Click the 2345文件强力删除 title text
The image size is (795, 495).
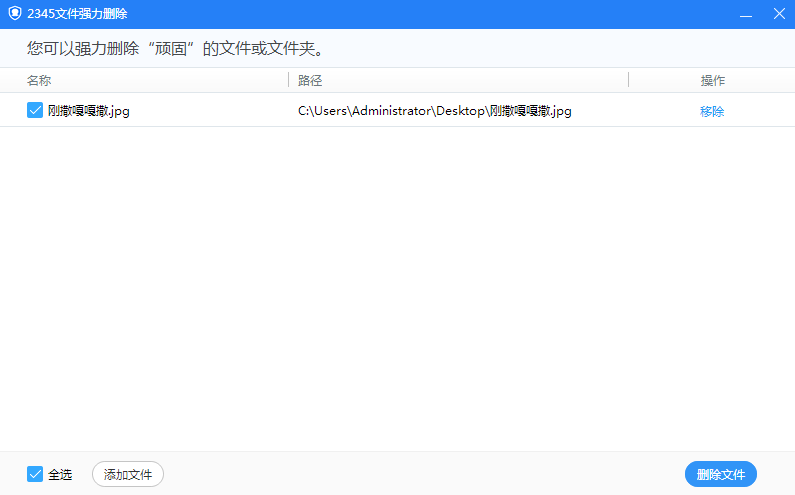(76, 14)
